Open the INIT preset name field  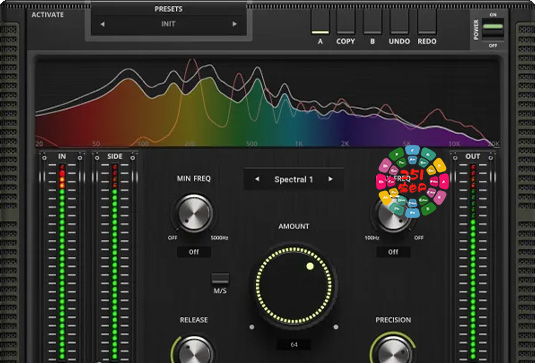[168, 24]
